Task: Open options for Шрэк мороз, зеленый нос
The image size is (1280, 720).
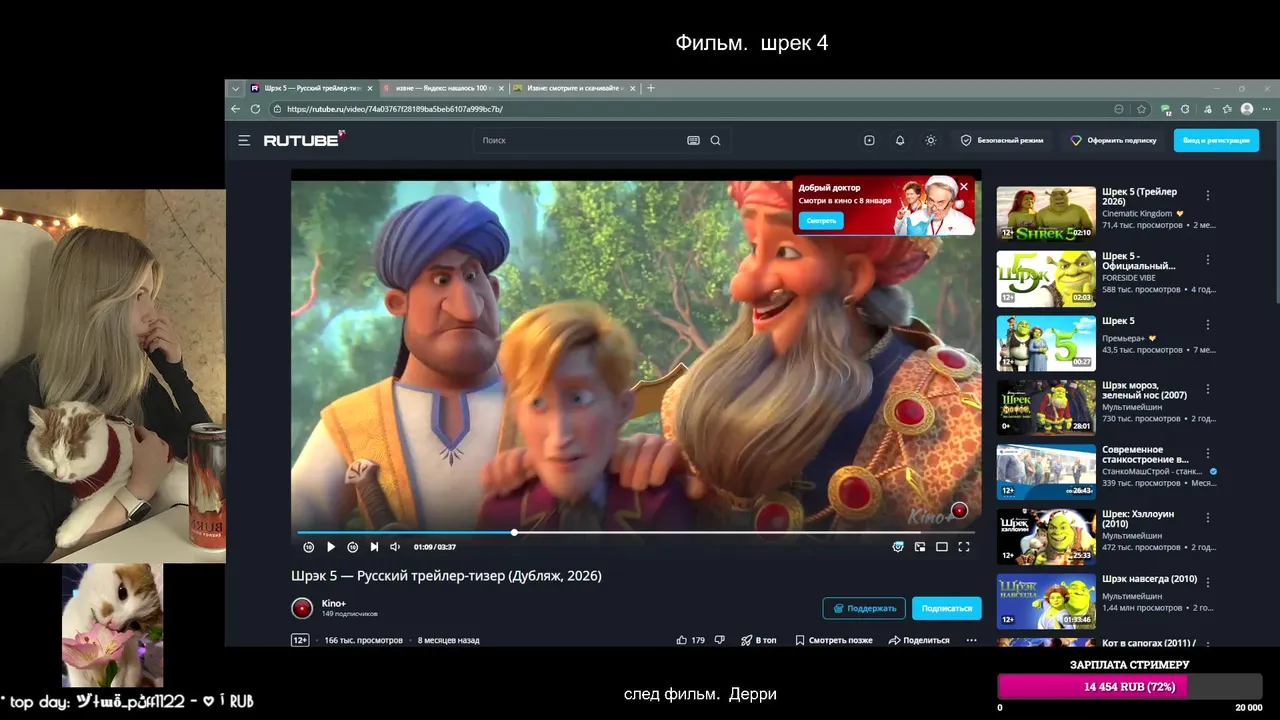Action: click(1208, 389)
